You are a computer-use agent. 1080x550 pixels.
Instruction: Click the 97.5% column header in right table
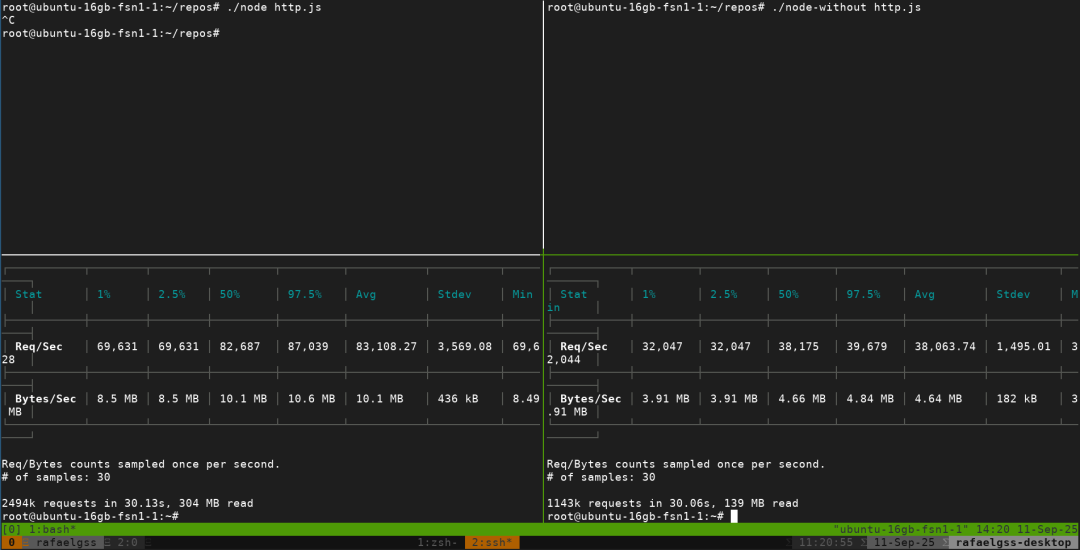click(863, 294)
